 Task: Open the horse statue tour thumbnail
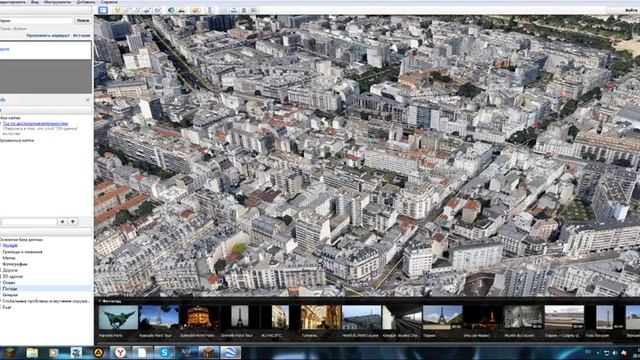tap(118, 317)
